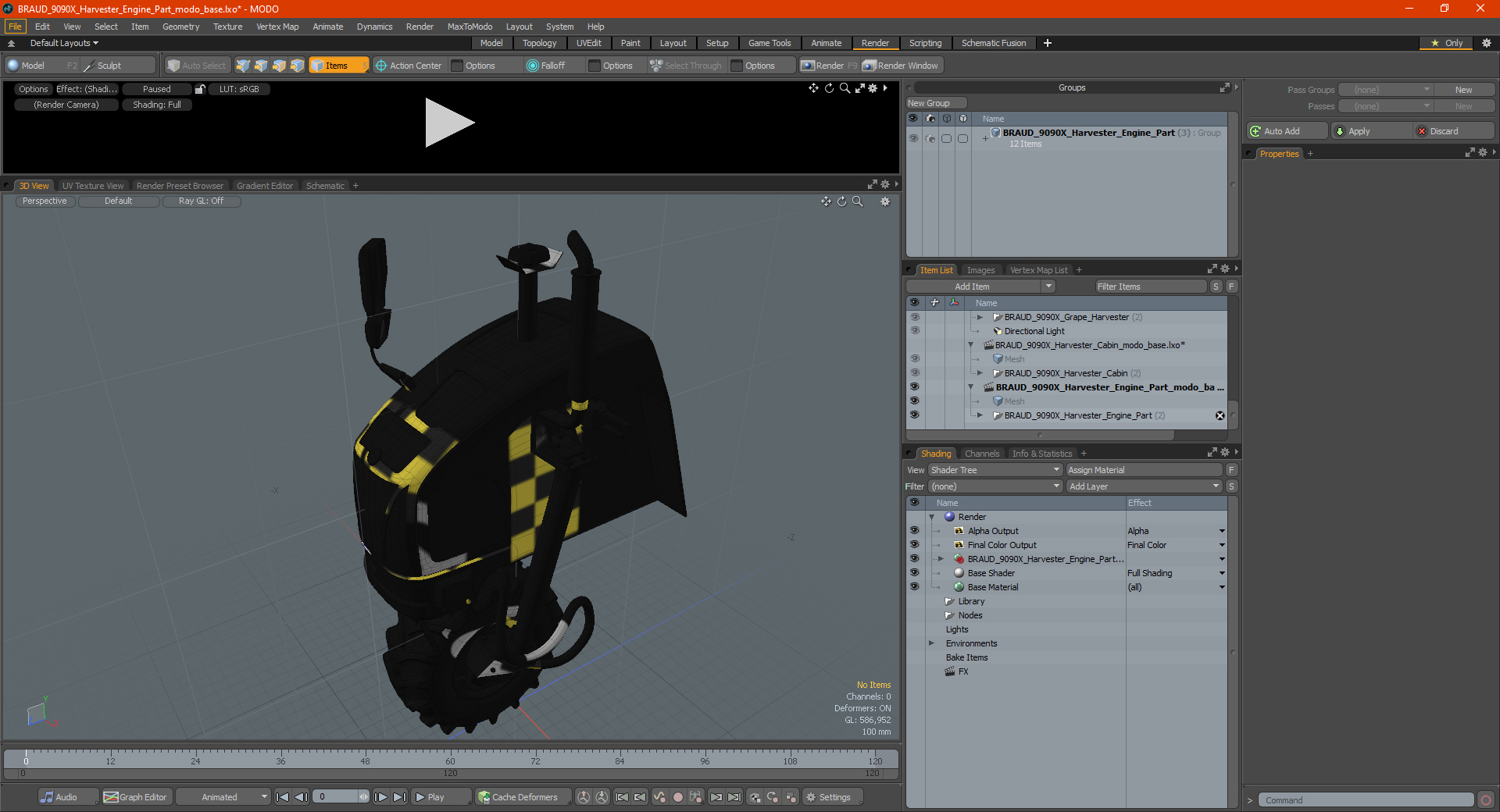The height and width of the screenshot is (812, 1500).
Task: Toggle visibility of Final Color Output
Action: pyautogui.click(x=914, y=545)
